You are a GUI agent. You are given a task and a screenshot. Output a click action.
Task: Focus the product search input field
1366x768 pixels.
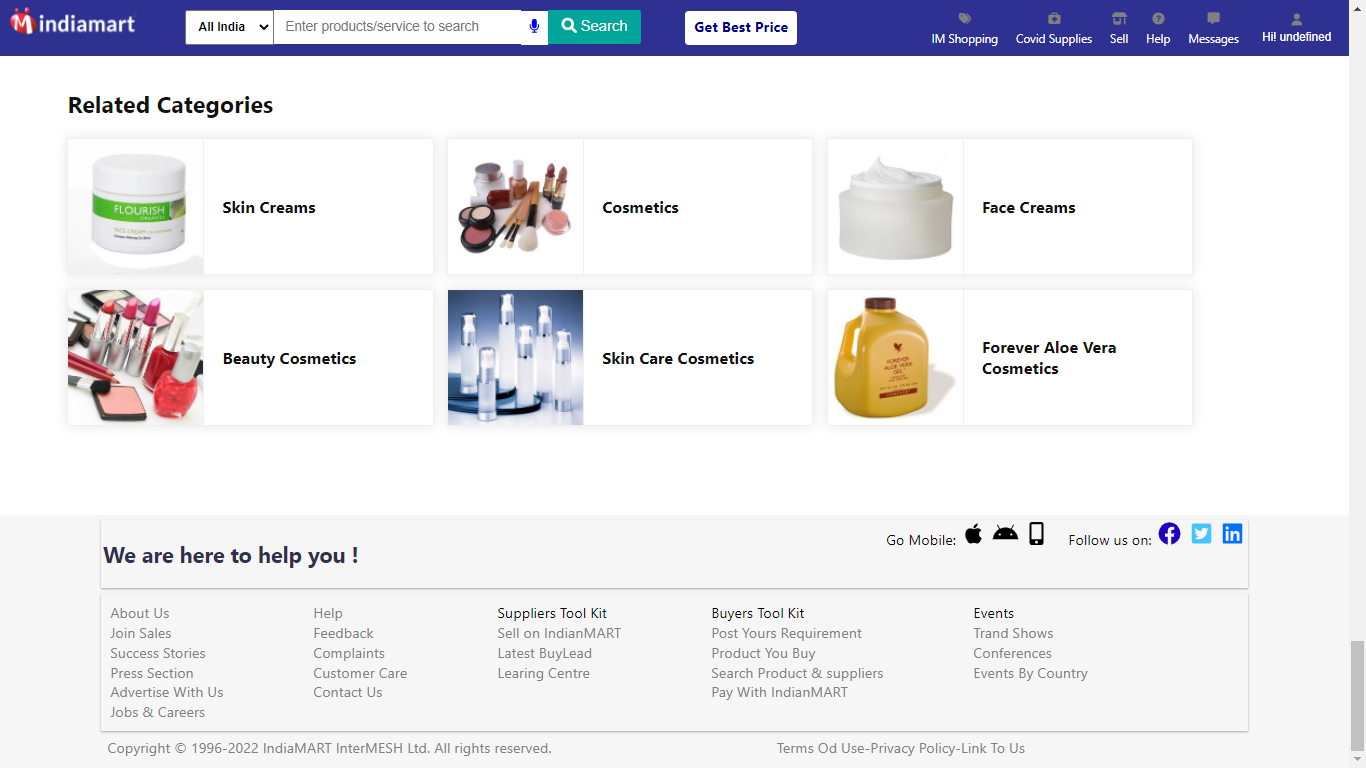pyautogui.click(x=397, y=27)
